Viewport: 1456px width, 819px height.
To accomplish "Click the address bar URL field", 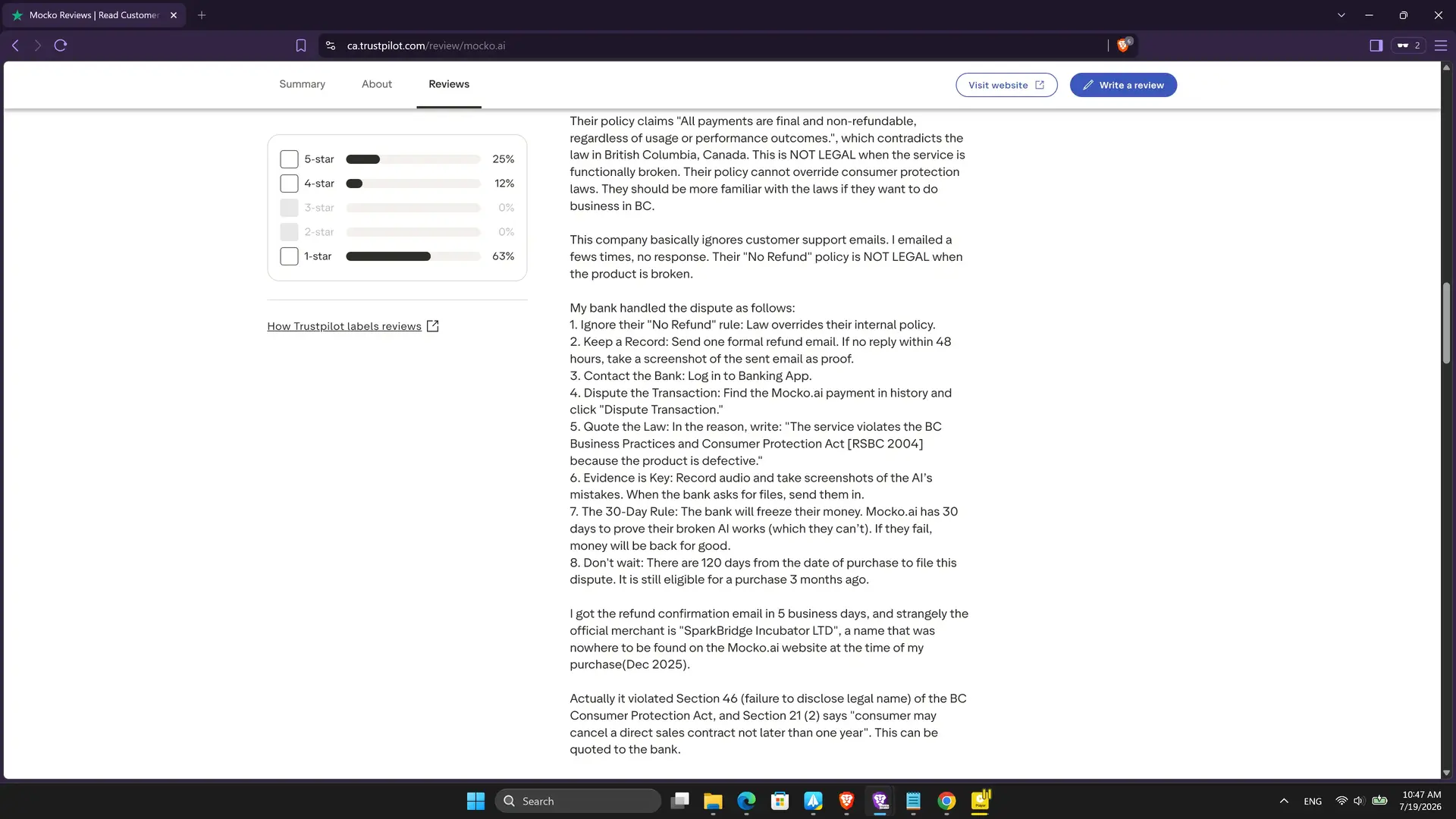I will coord(713,45).
